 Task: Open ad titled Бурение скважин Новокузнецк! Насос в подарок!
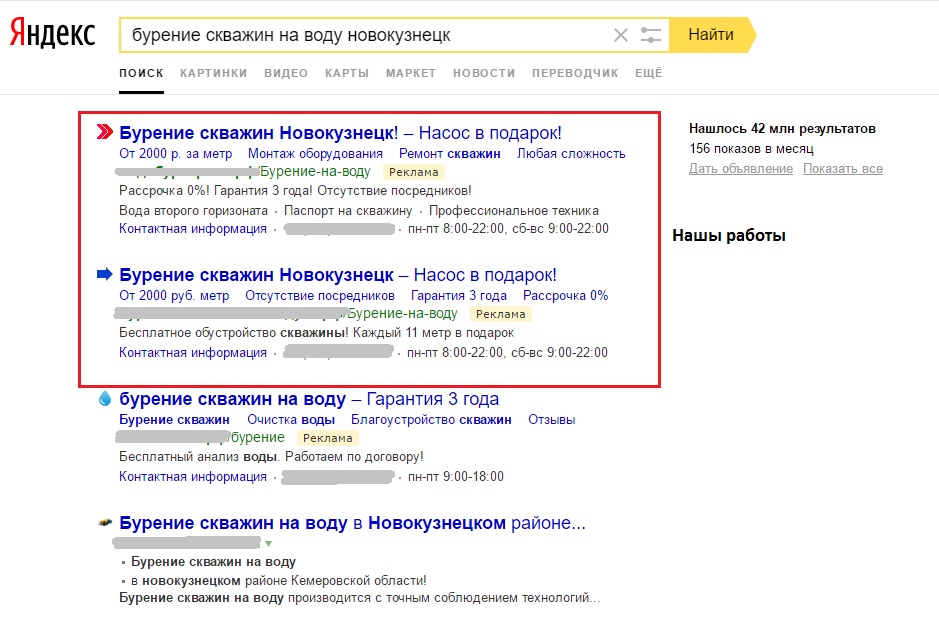point(340,132)
